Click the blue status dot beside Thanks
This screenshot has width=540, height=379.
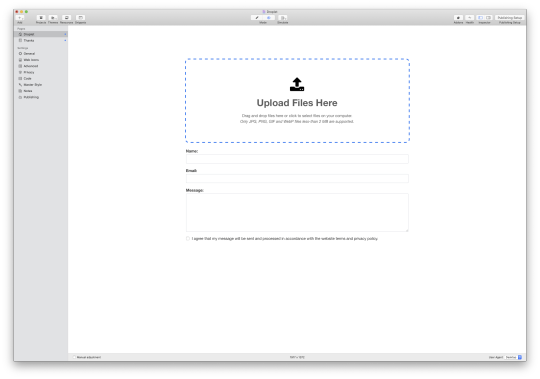click(65, 40)
